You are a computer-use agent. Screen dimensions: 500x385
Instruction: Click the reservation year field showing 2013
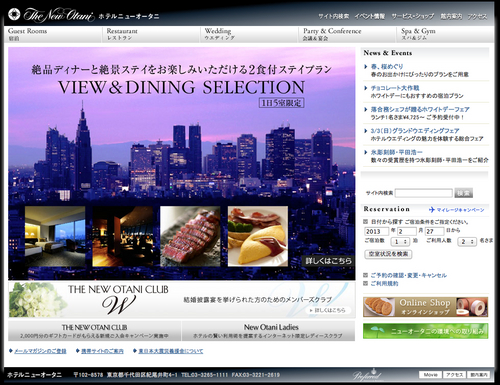tap(377, 231)
